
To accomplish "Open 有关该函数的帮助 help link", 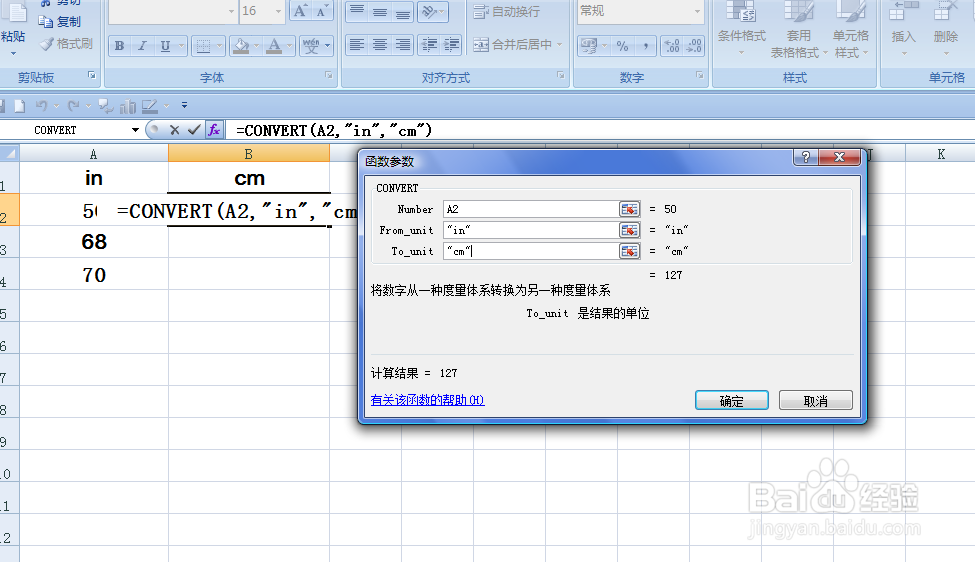I will click(427, 400).
